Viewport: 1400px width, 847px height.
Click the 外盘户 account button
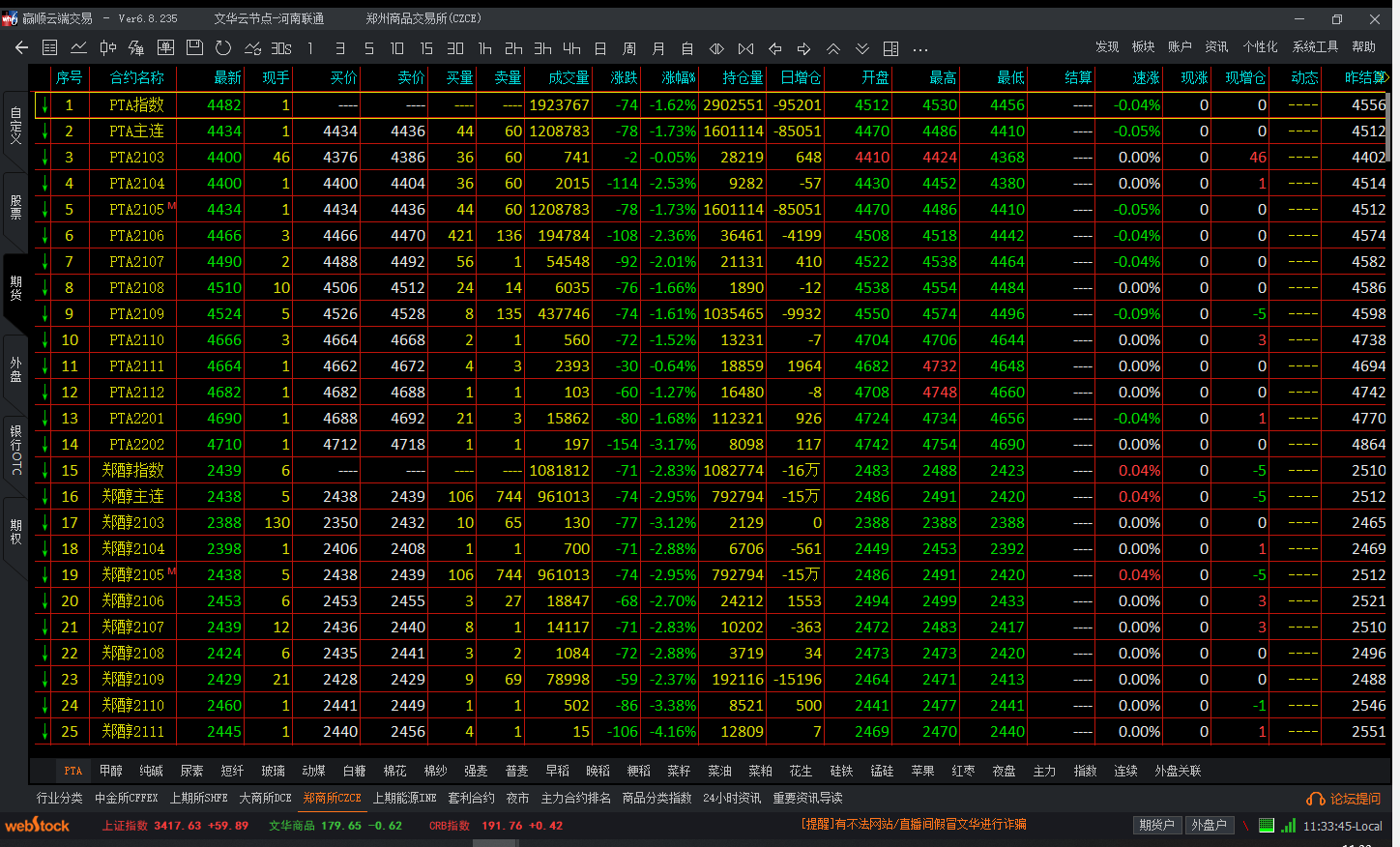[x=1209, y=825]
